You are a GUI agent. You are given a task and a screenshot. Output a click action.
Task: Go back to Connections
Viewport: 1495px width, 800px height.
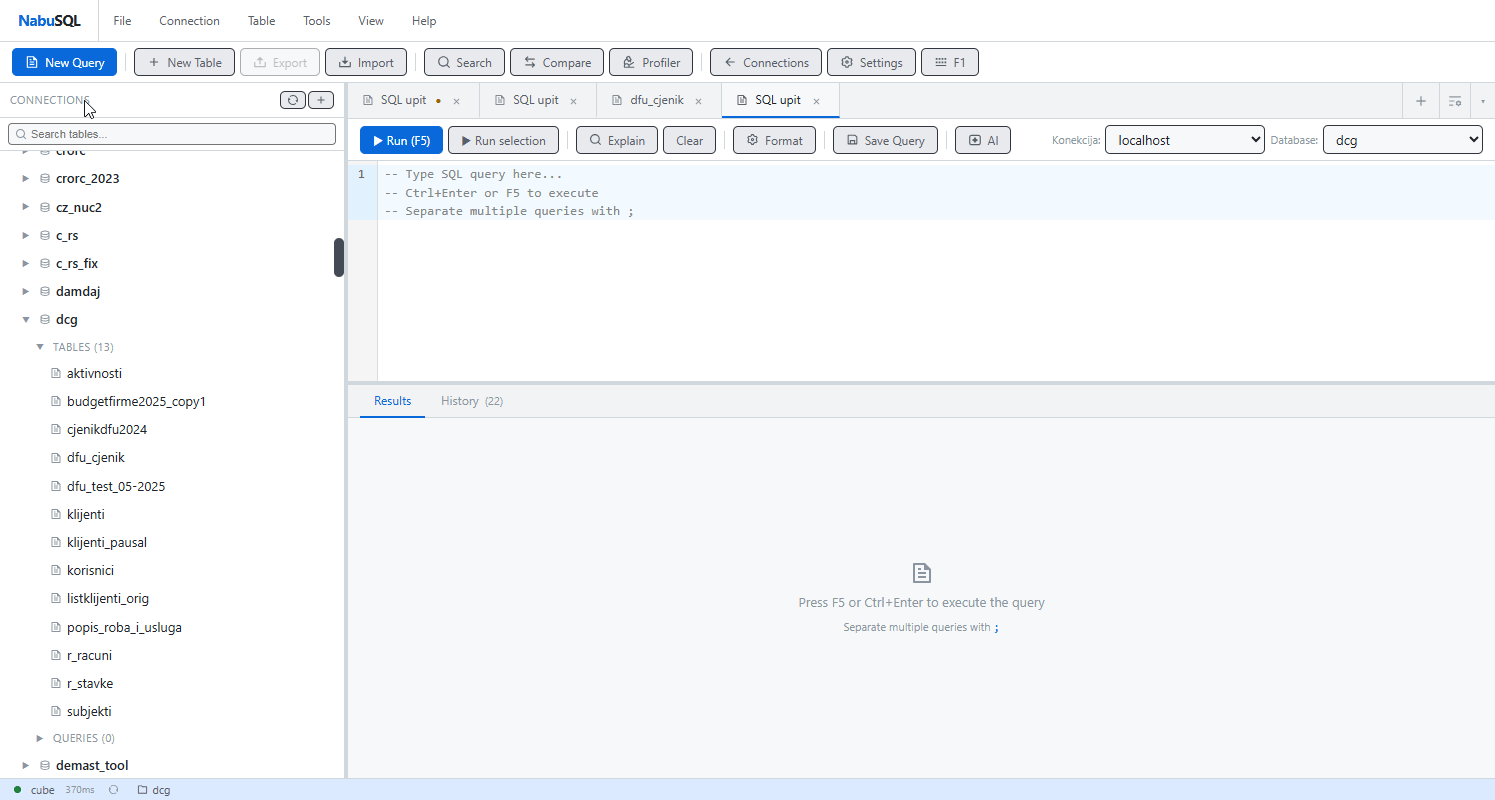click(x=766, y=62)
